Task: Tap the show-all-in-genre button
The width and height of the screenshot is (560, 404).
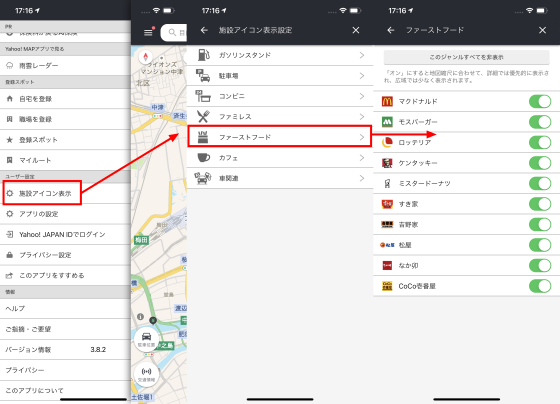Action: click(x=466, y=57)
